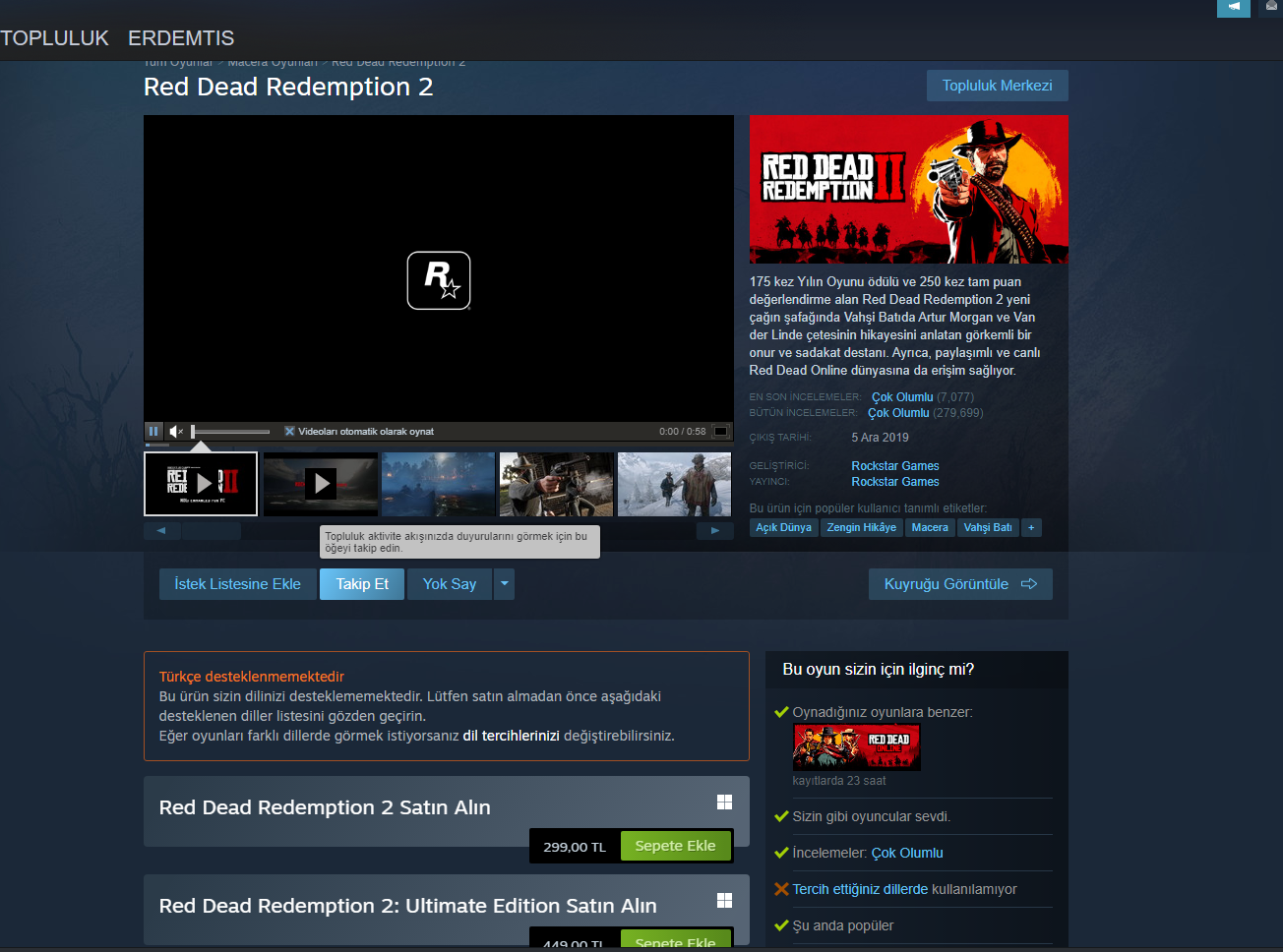Viewport: 1283px width, 952px height.
Task: Toggle fullscreen on the video player
Action: coord(721,431)
